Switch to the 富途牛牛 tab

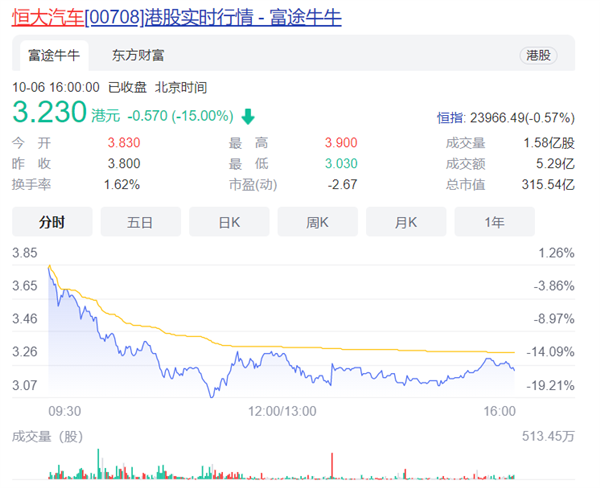coord(54,55)
